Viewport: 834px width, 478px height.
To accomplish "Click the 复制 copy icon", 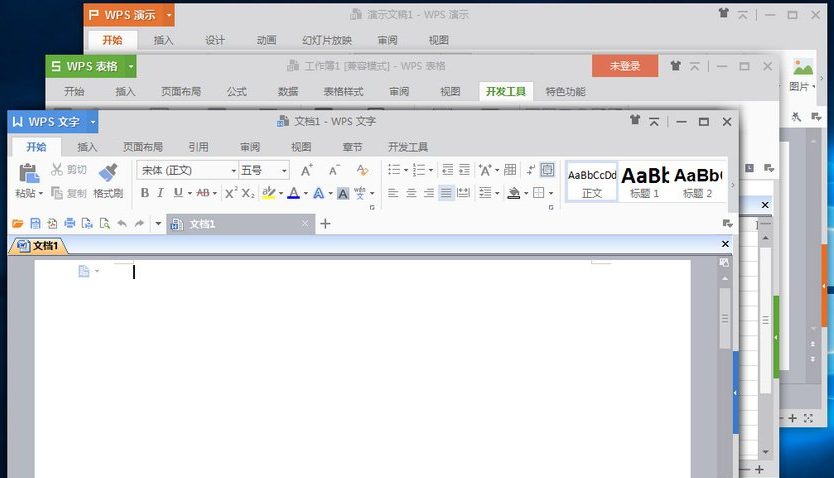I will point(56,192).
